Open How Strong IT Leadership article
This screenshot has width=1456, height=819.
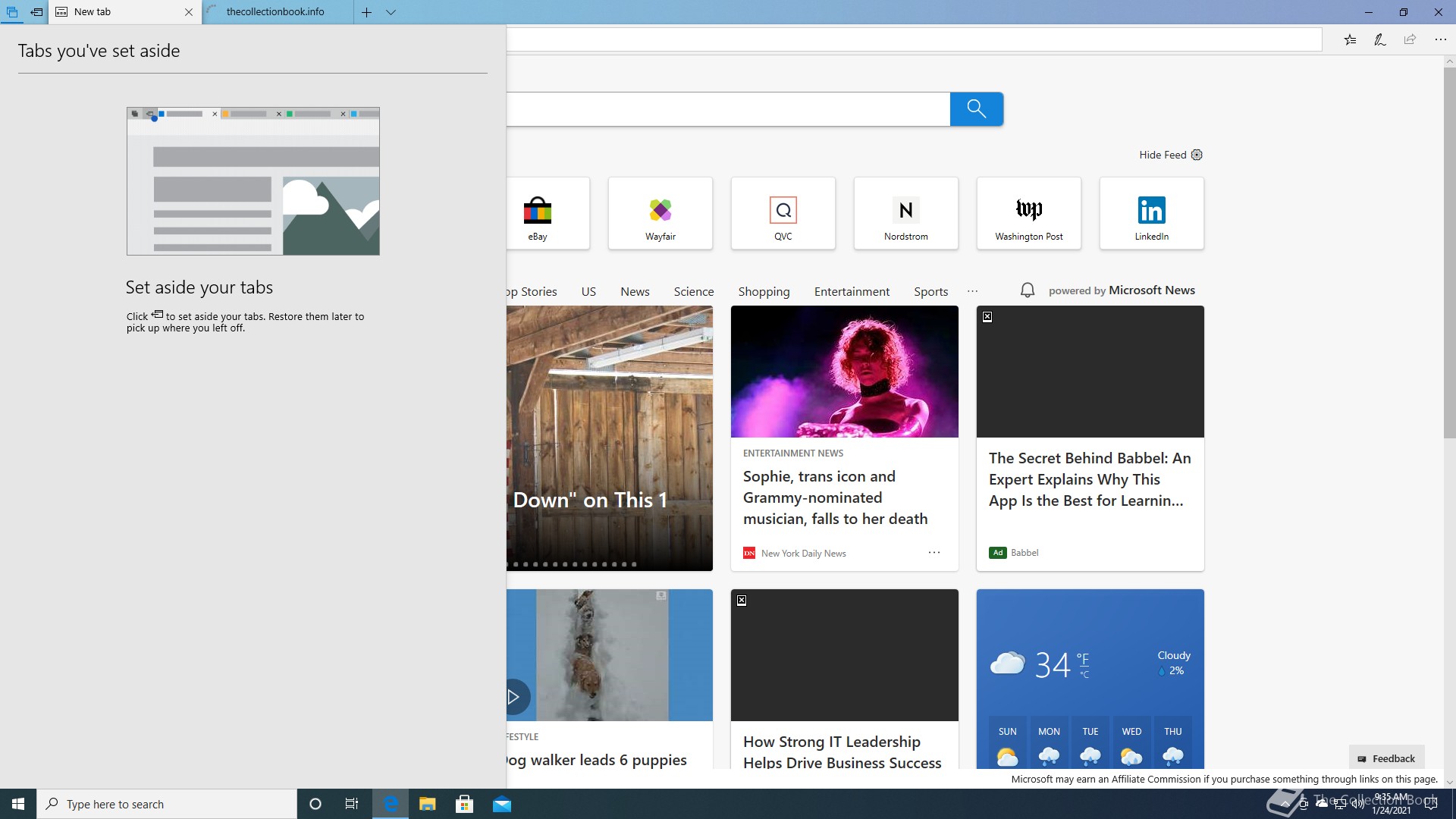pos(843,752)
